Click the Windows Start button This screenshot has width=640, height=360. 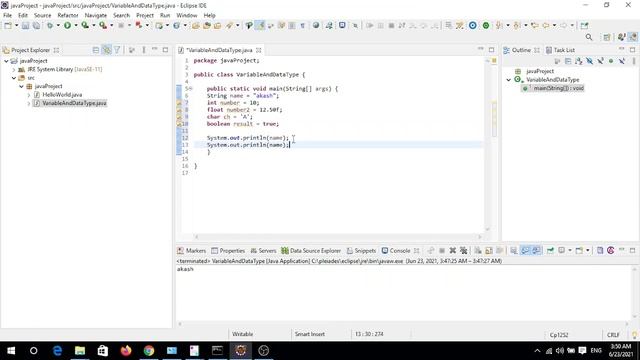pyautogui.click(x=11, y=351)
